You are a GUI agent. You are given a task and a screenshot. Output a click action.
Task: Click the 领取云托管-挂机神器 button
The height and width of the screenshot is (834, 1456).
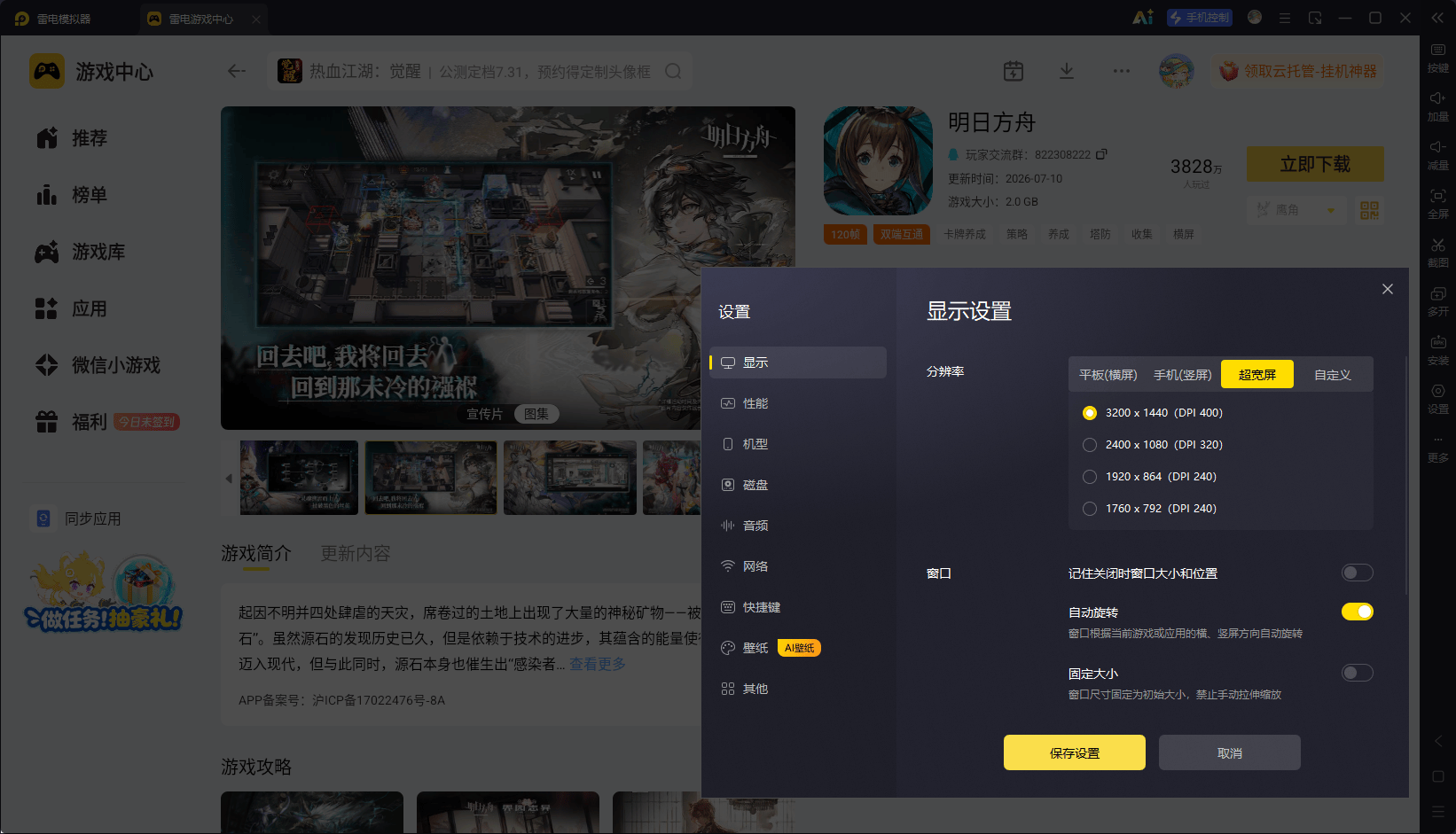point(1299,71)
